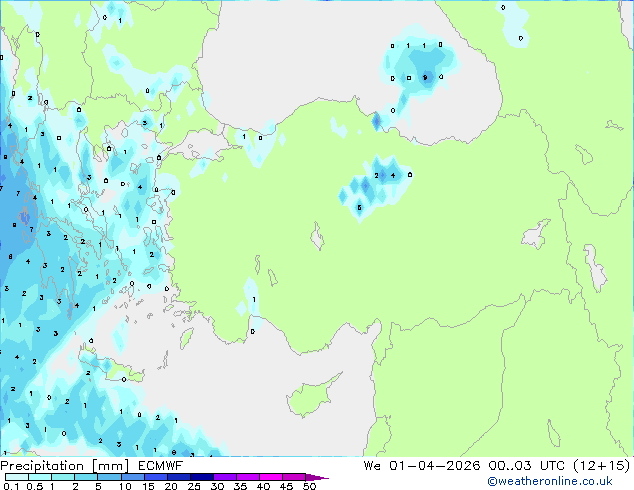This screenshot has width=634, height=490.
Task: Pick the legend color between 40 and 45
Action: (x=271, y=477)
